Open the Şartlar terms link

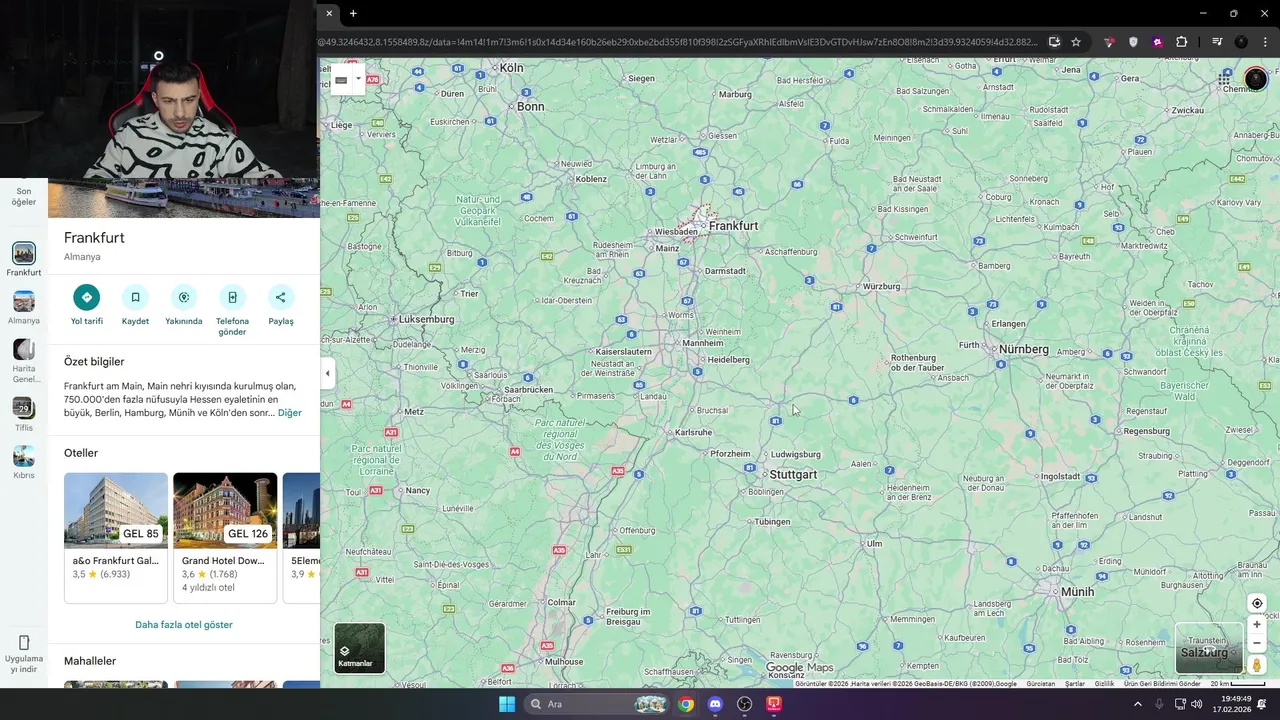[1075, 684]
